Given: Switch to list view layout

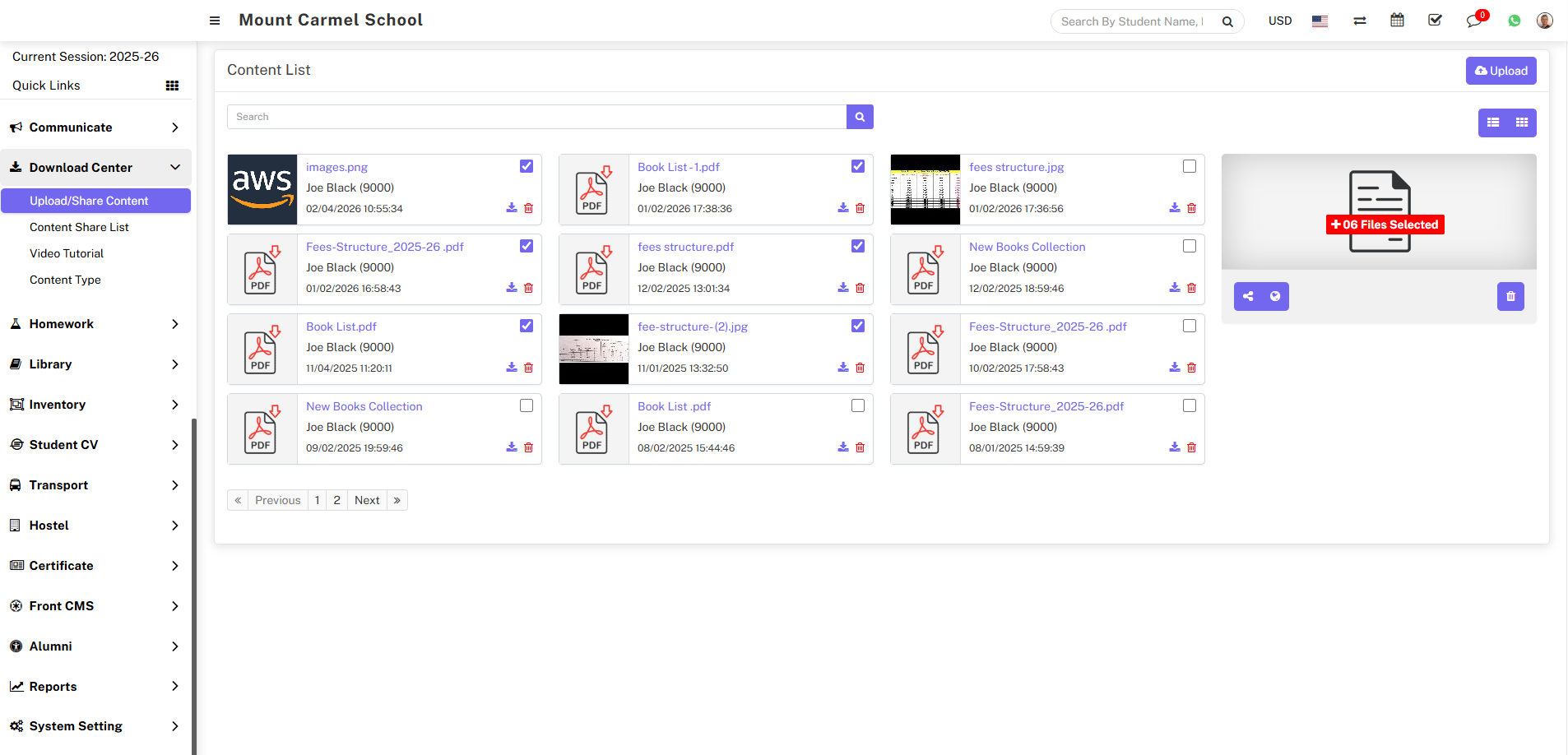Looking at the screenshot, I should tap(1493, 123).
